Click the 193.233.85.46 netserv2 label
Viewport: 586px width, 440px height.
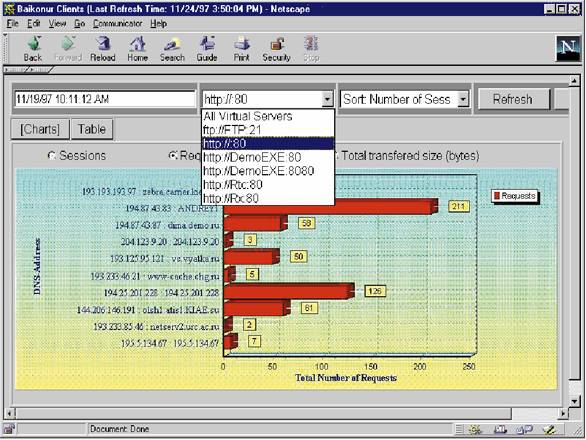point(156,327)
